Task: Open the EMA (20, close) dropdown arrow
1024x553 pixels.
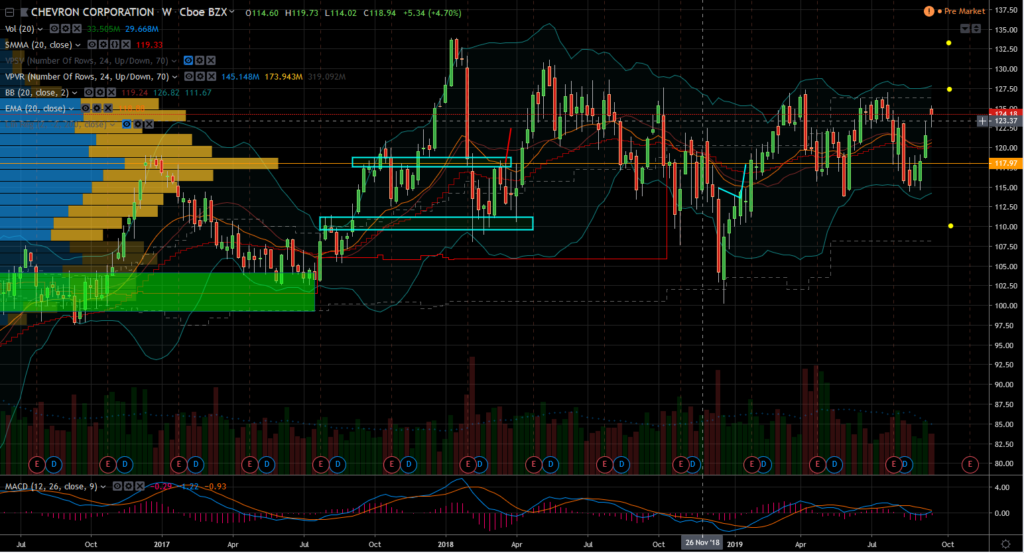Action: point(71,109)
